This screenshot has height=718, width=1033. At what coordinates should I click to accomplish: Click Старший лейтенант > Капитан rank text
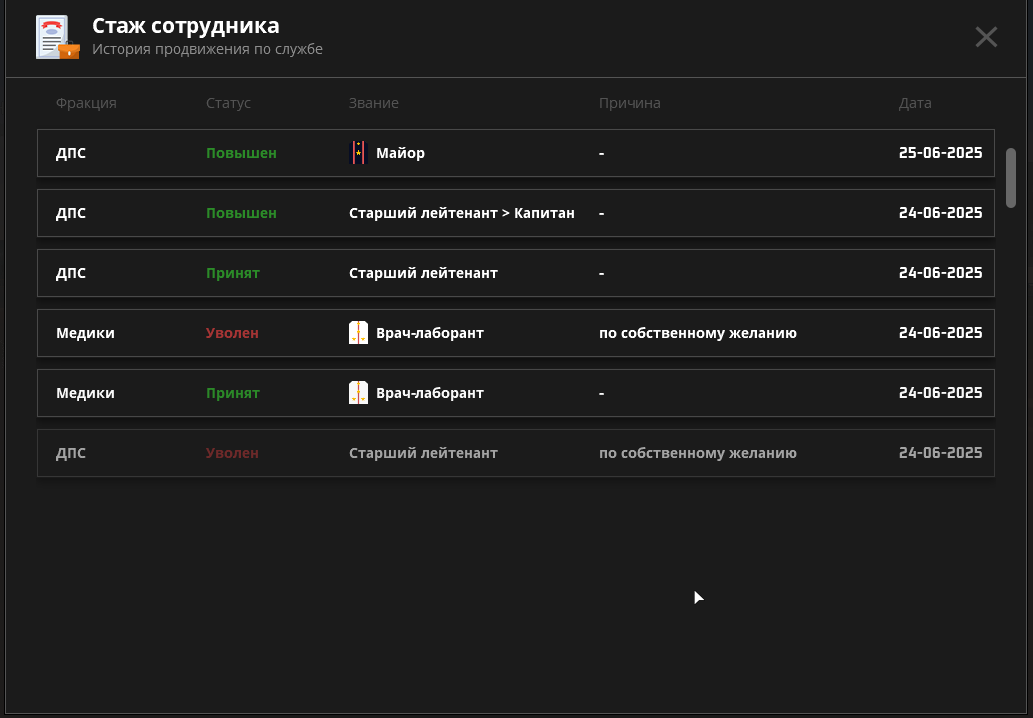462,213
